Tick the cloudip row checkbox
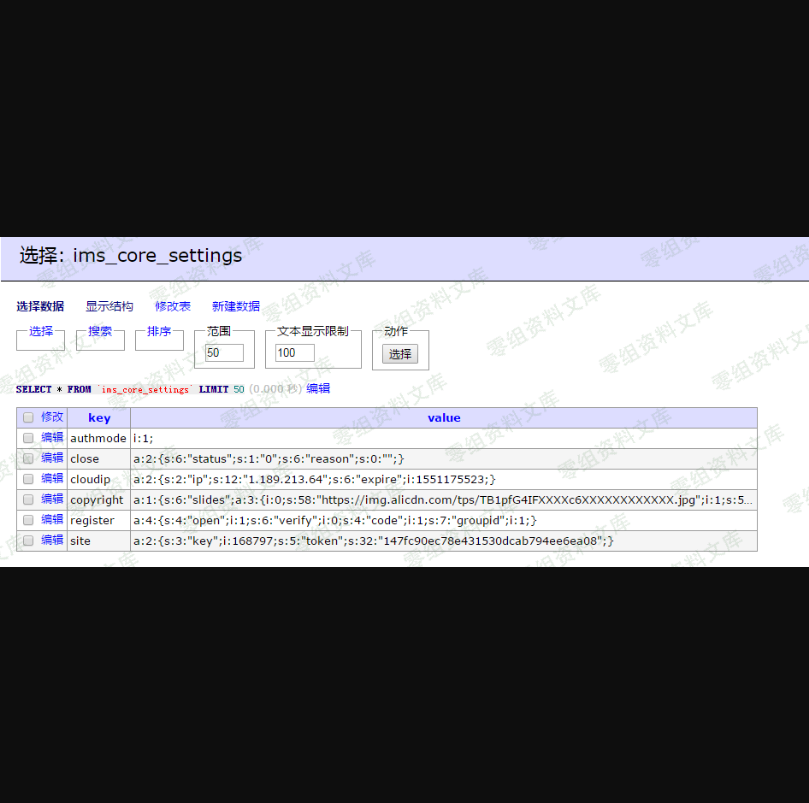 [28, 479]
